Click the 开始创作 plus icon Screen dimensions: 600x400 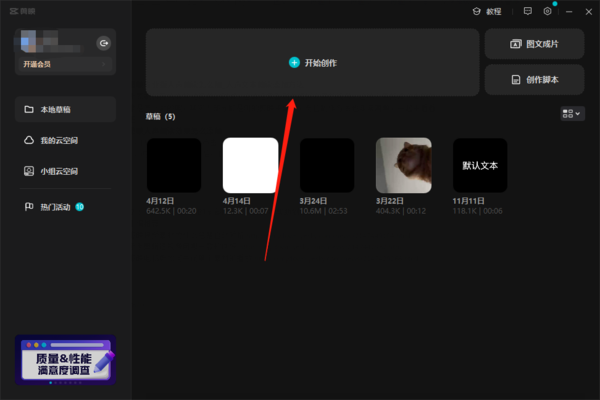click(294, 62)
